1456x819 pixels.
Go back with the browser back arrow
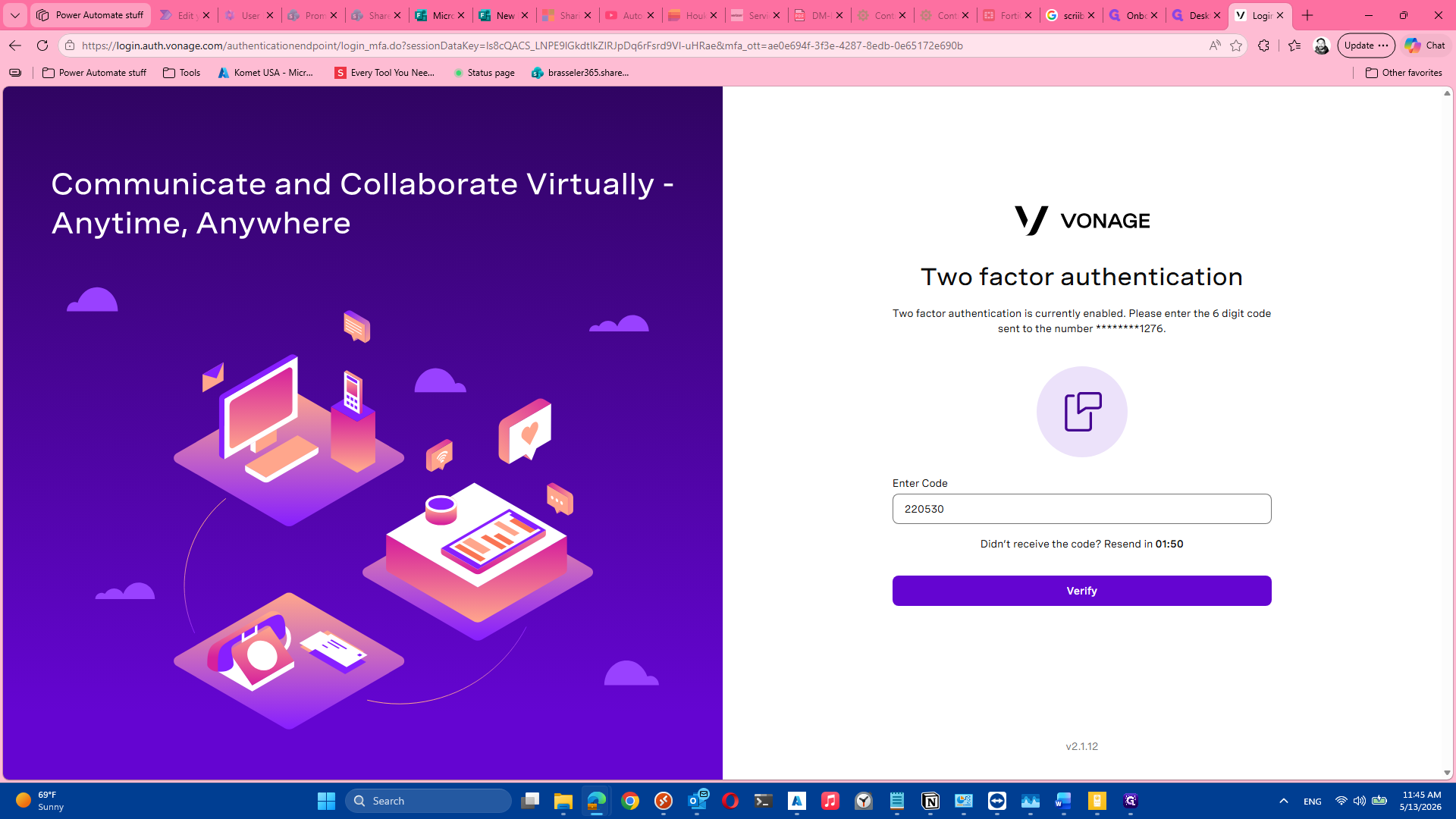(14, 45)
